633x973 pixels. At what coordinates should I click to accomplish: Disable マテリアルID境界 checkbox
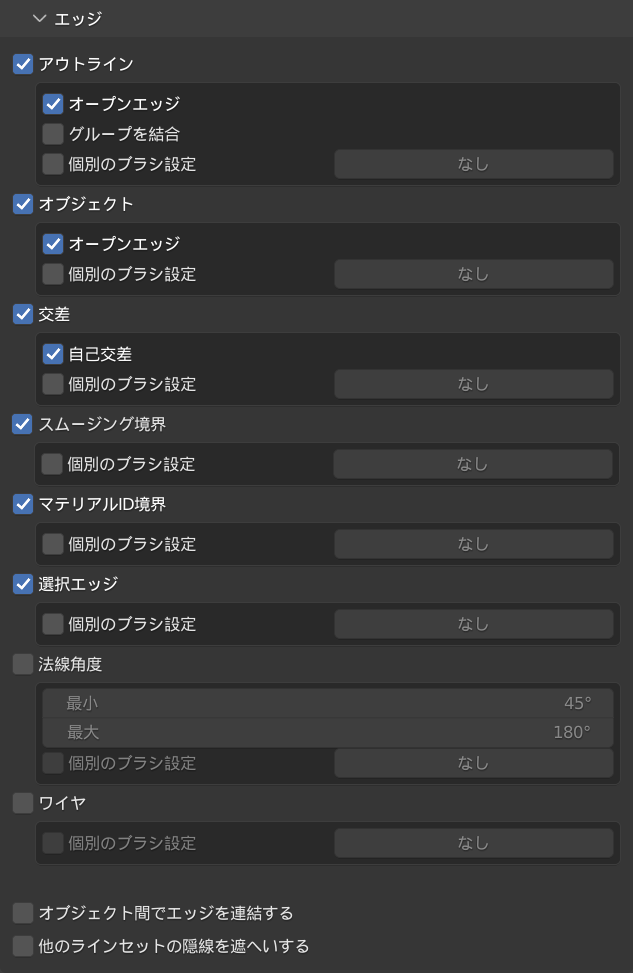(23, 504)
